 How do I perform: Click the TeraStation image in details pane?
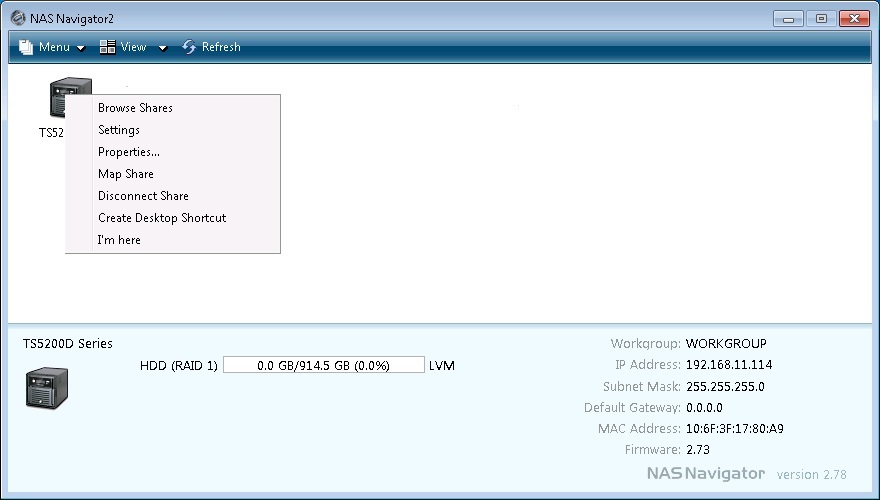tap(47, 388)
